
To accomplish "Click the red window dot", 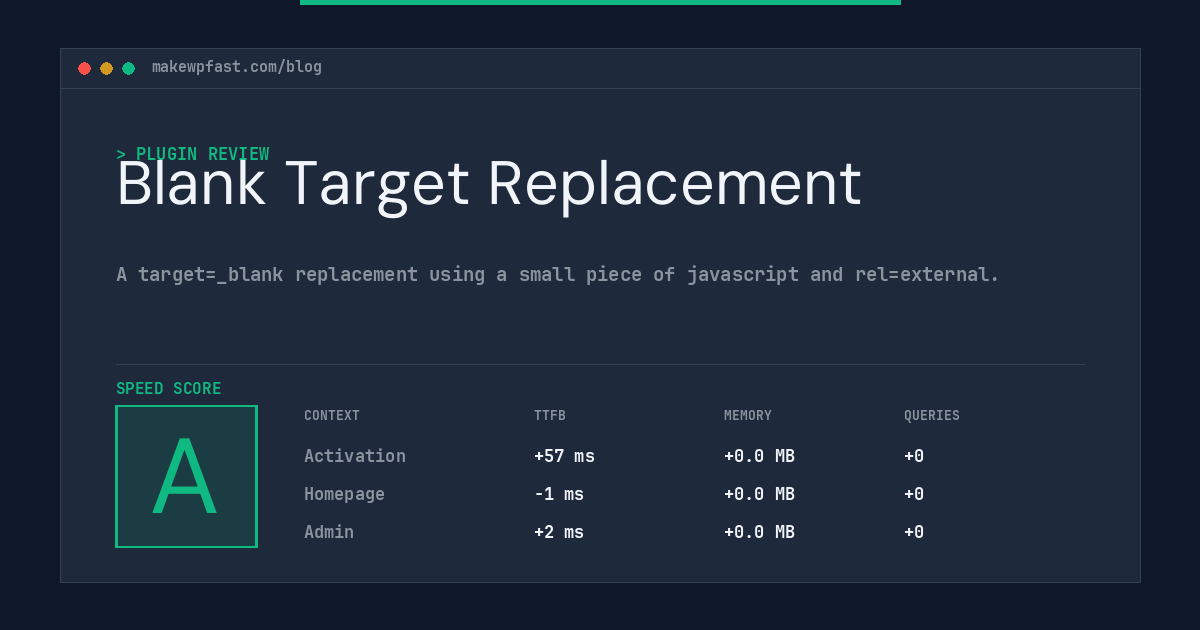I will [84, 68].
